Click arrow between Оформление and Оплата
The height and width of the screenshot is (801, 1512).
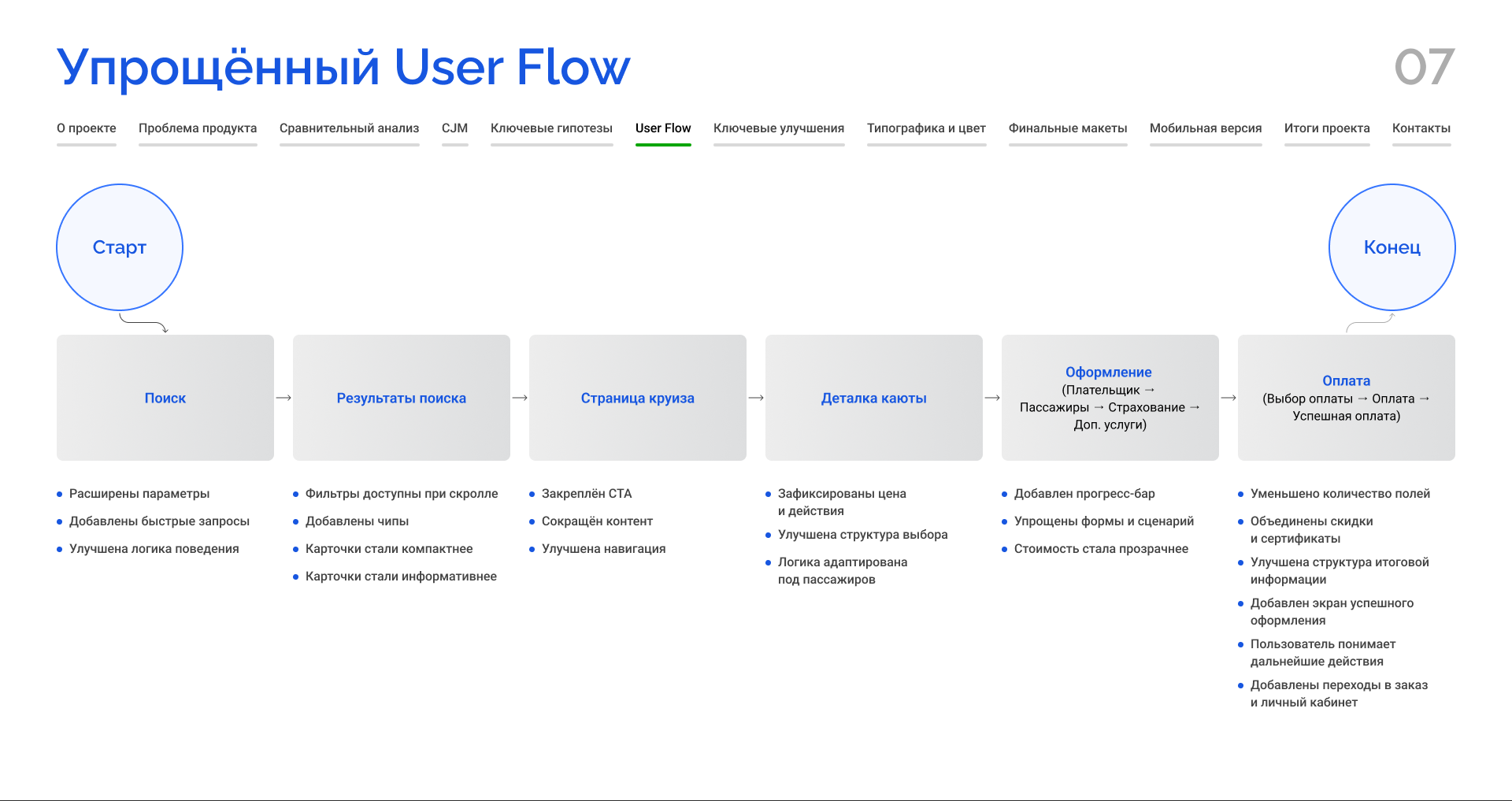[1228, 398]
